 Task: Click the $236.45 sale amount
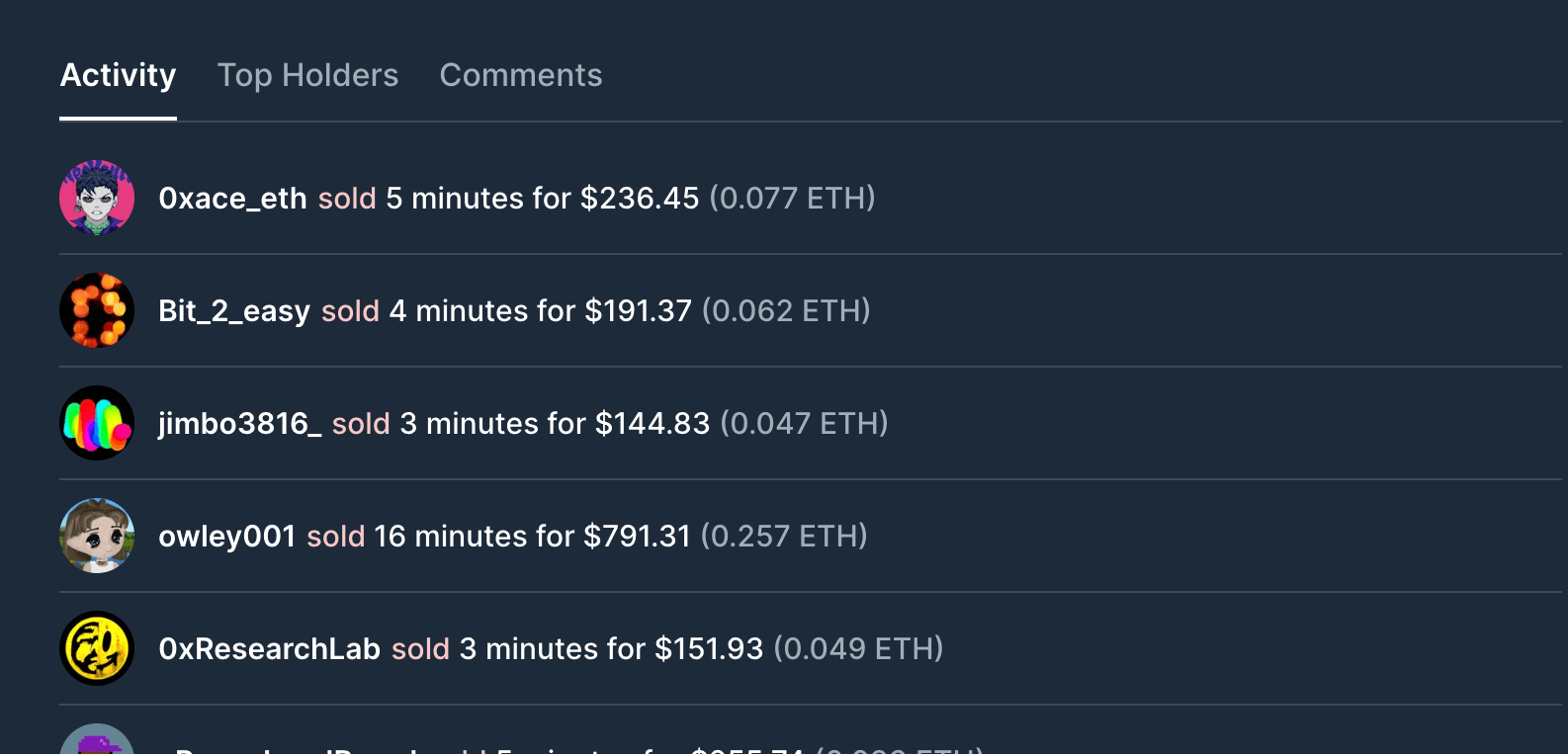point(640,199)
